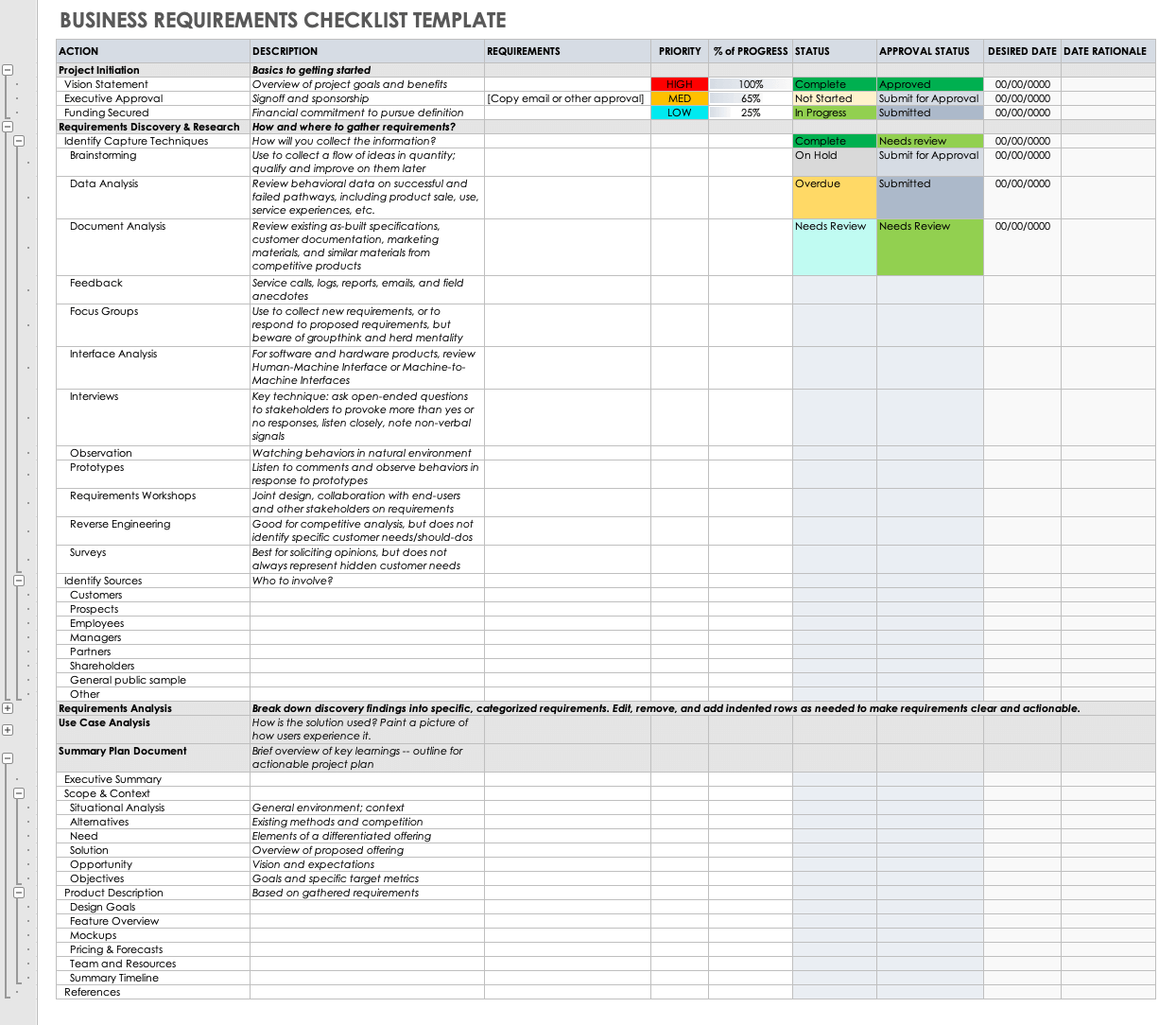The image size is (1176, 1025).
Task: Collapse the Requirements Discovery & Research group
Action: point(8,127)
